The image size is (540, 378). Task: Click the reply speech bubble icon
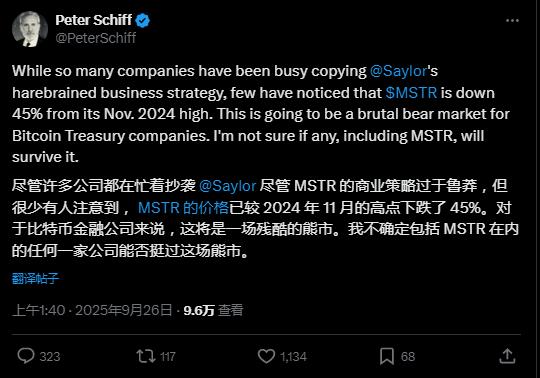[26, 356]
